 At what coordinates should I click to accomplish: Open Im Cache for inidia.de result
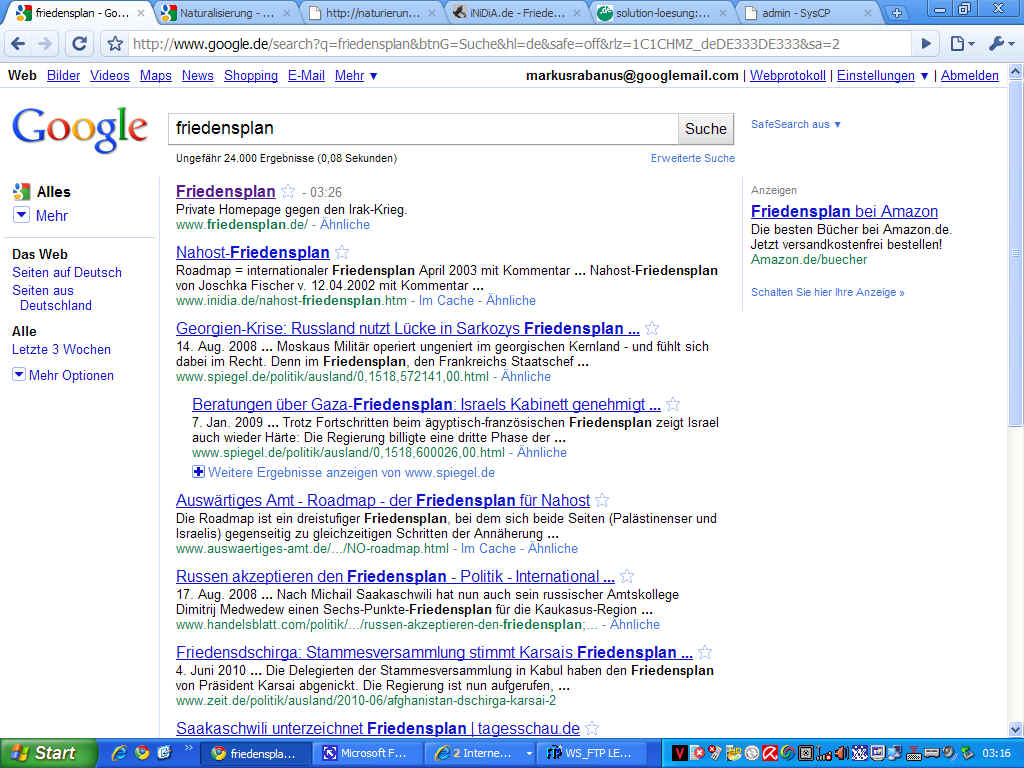pos(446,300)
